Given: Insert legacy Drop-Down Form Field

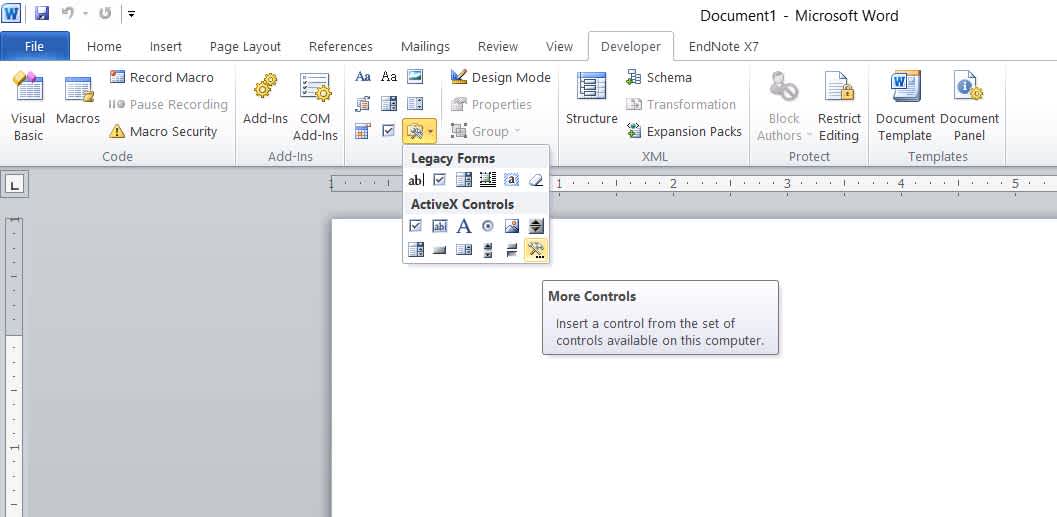Looking at the screenshot, I should click(464, 180).
